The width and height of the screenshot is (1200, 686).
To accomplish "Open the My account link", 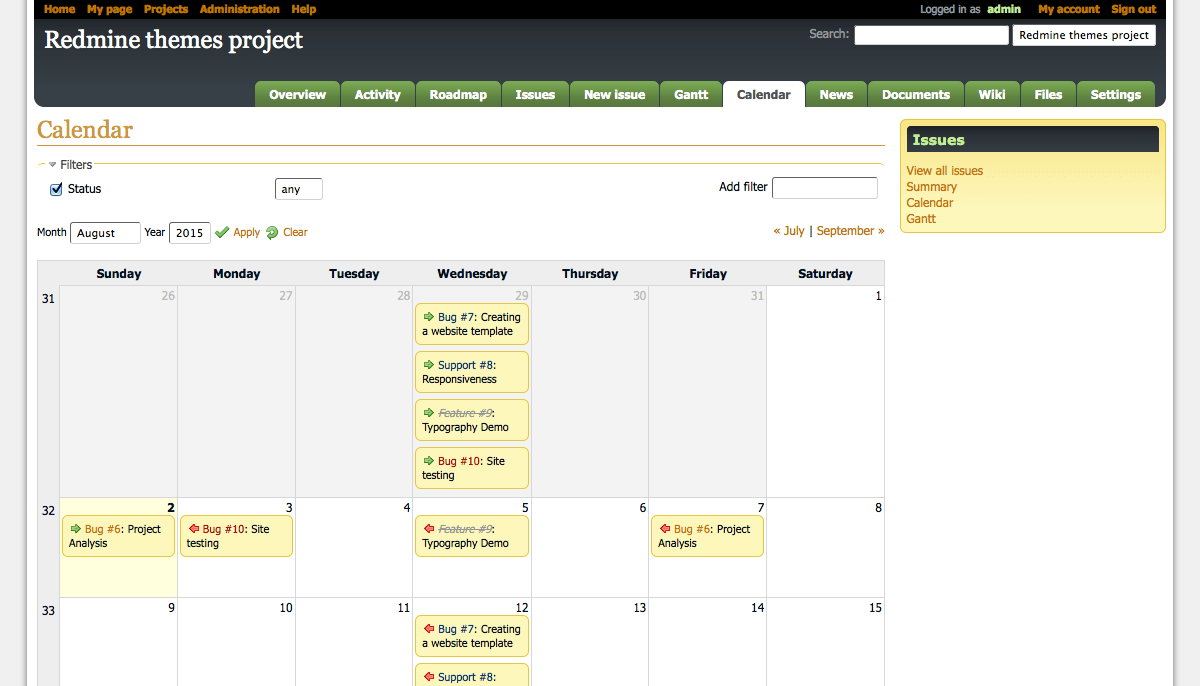I will [1069, 9].
